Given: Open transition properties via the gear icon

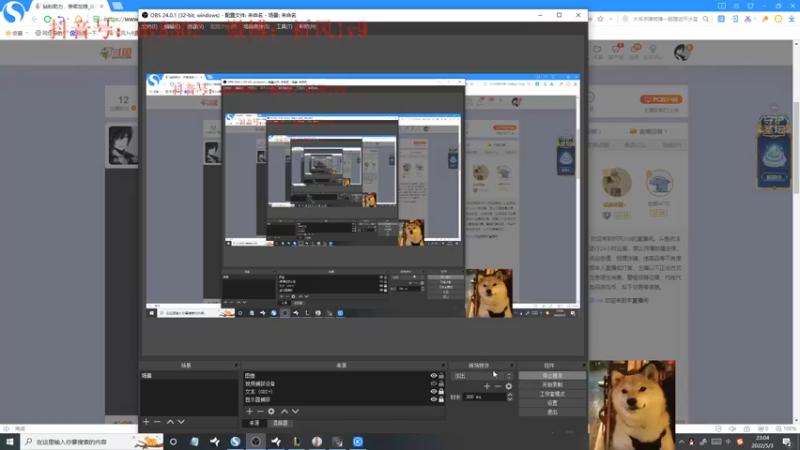Looking at the screenshot, I should 509,386.
